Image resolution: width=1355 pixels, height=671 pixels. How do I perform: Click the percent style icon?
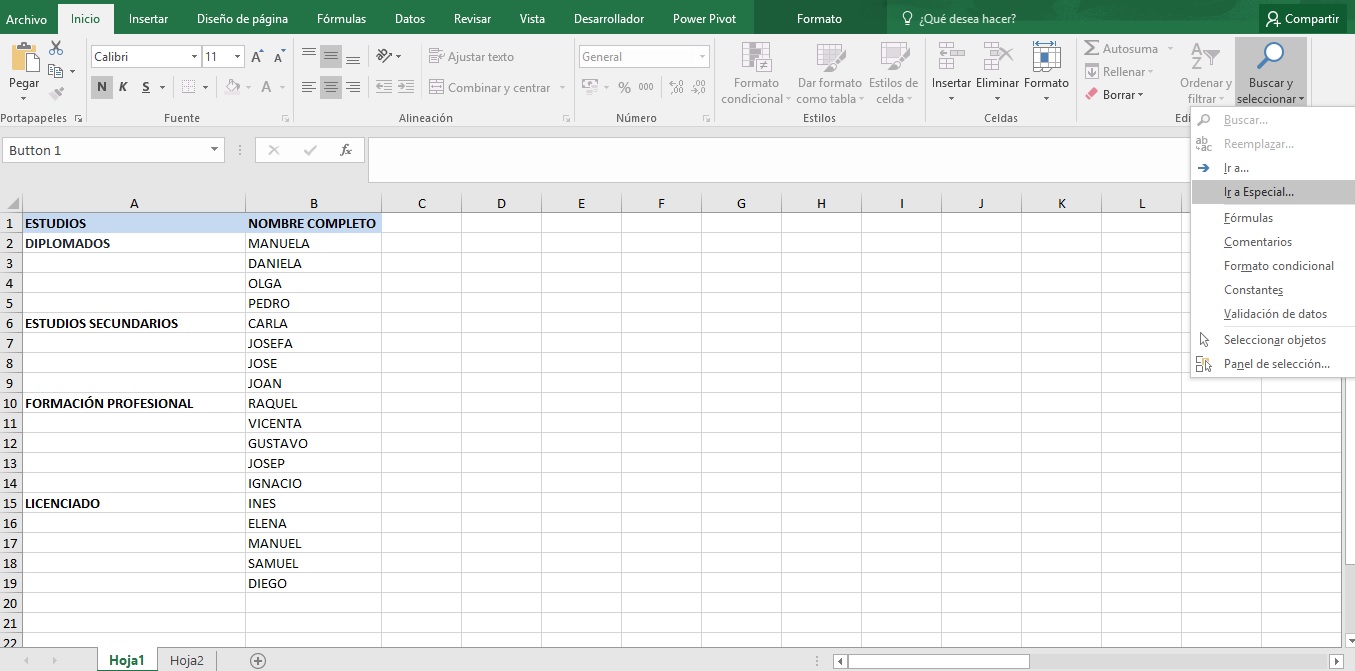coord(624,88)
